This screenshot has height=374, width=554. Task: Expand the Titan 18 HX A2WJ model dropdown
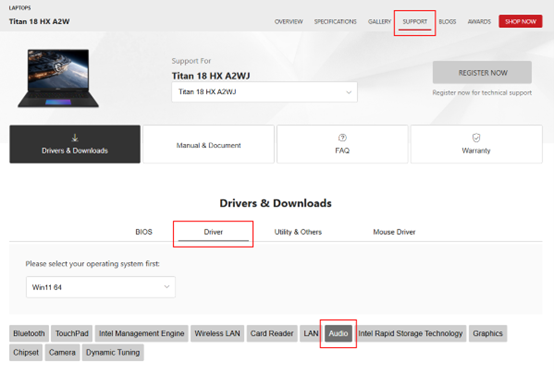264,92
